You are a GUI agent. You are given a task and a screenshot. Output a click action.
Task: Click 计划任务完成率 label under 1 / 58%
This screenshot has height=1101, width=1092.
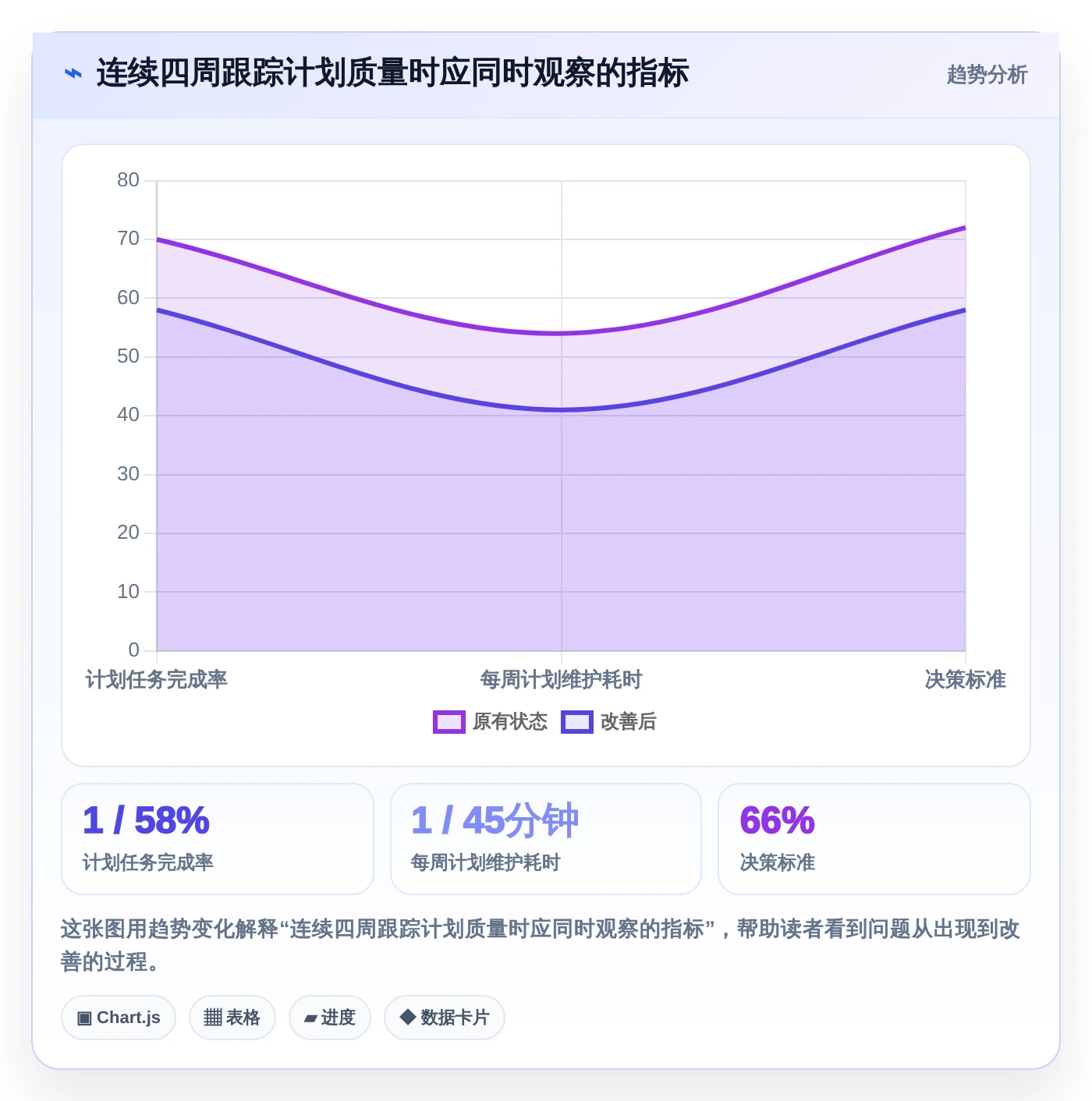click(x=148, y=862)
